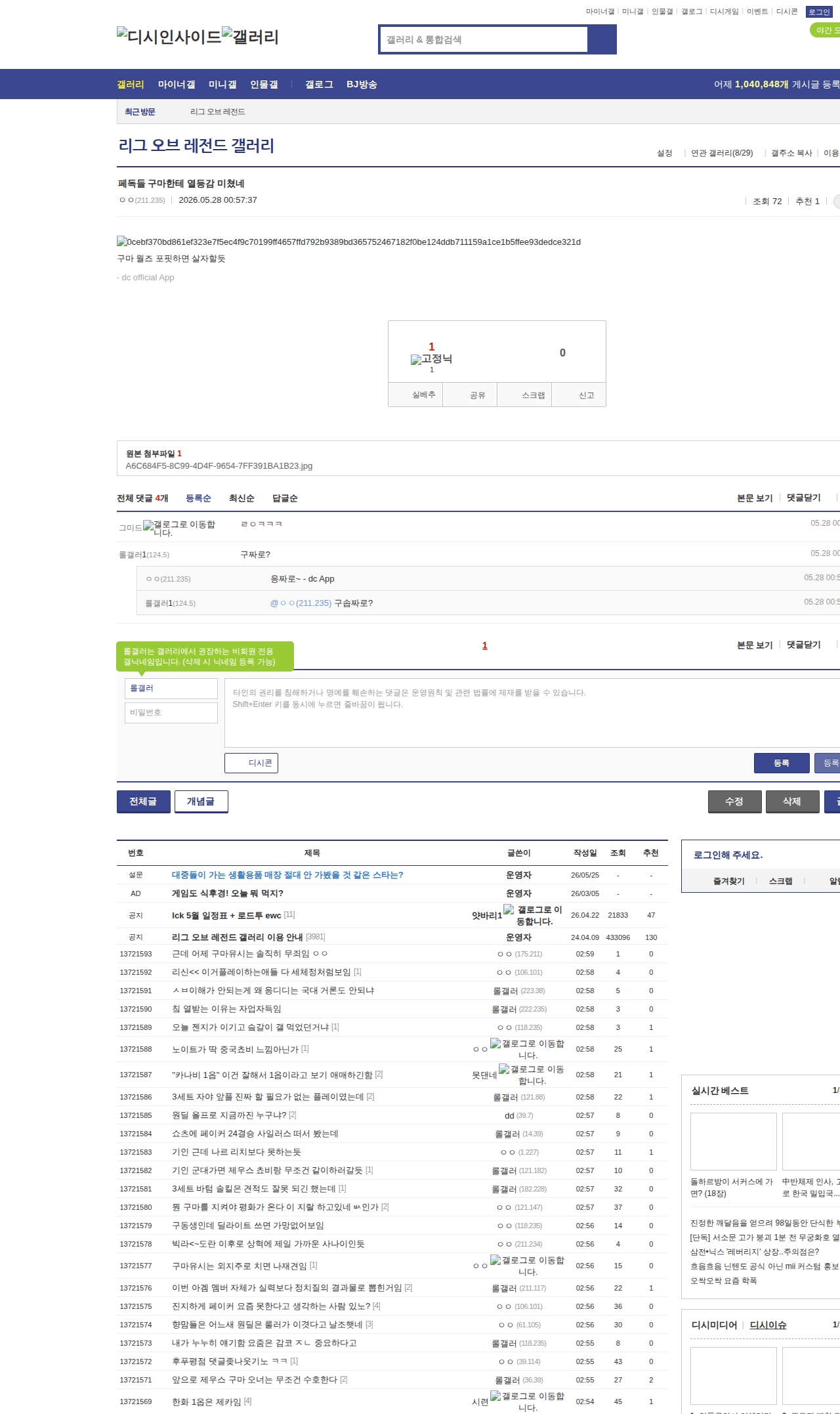Open AD post '게임도 식후경! 오늘 뭐 먹지?'
840x1414 pixels.
[228, 893]
